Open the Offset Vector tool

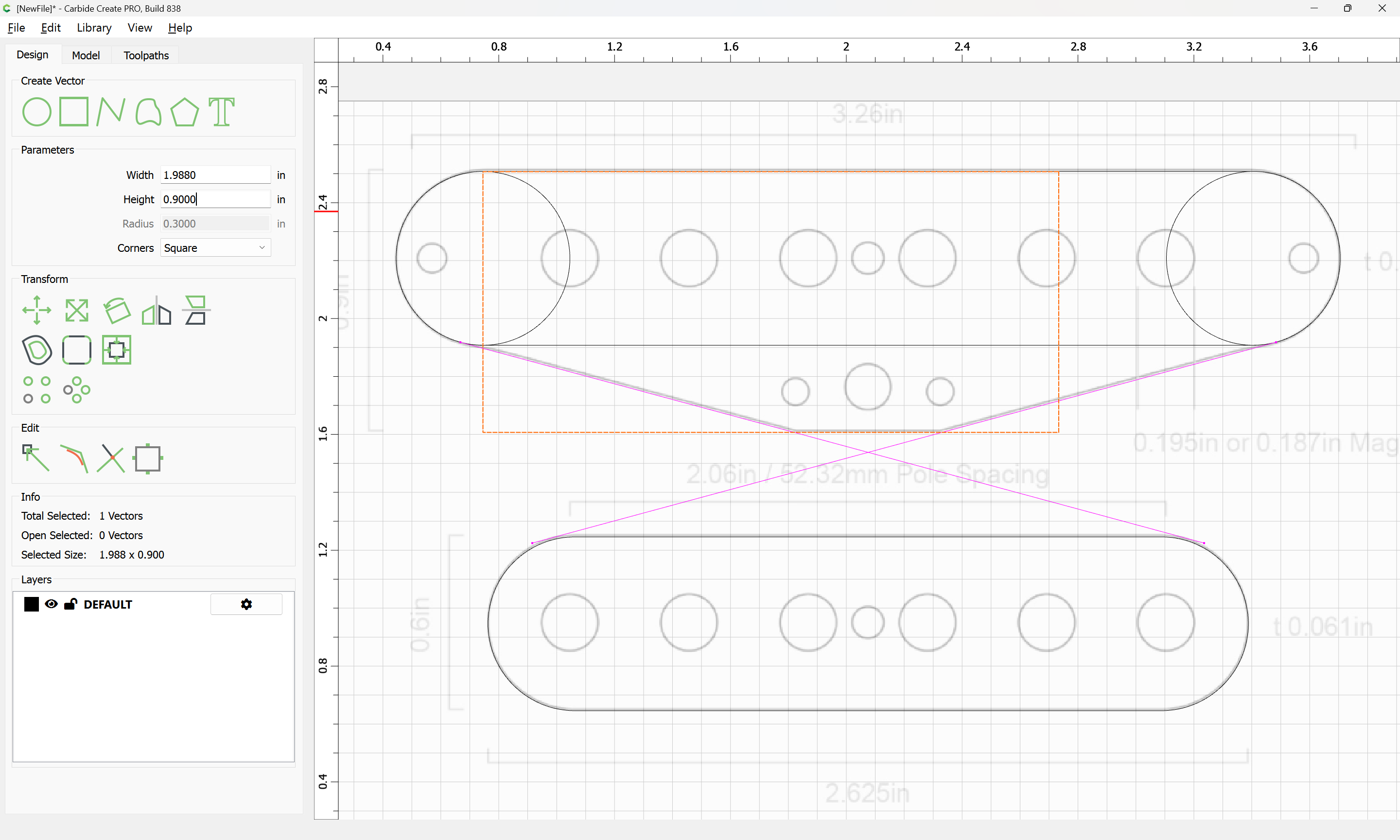tap(37, 349)
